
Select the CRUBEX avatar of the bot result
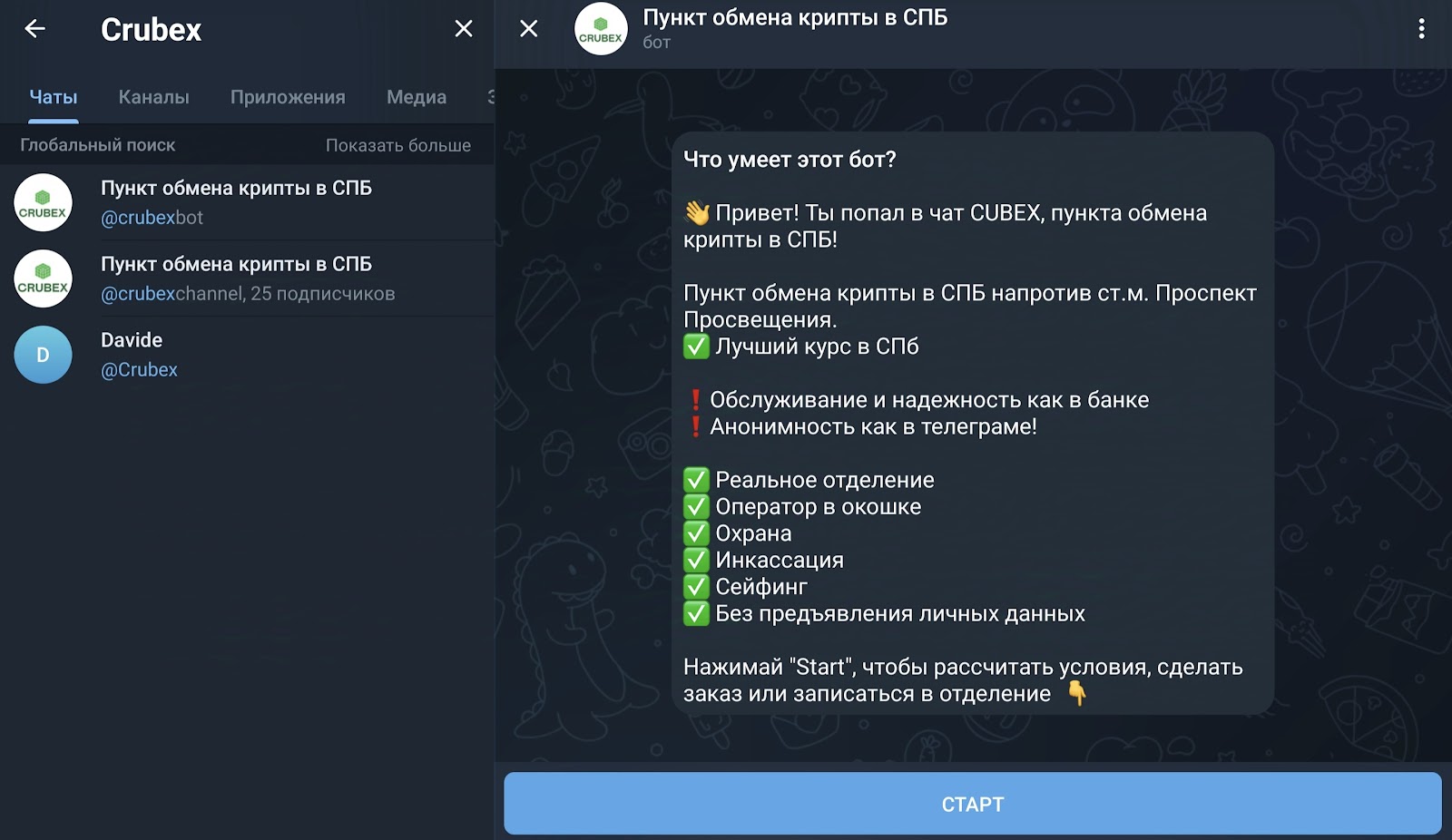(x=43, y=202)
